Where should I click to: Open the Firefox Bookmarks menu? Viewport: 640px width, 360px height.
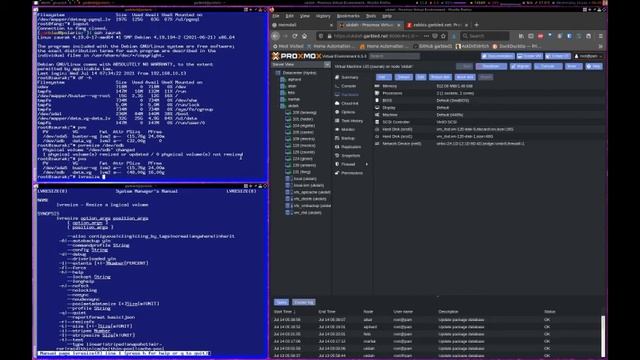348,16
